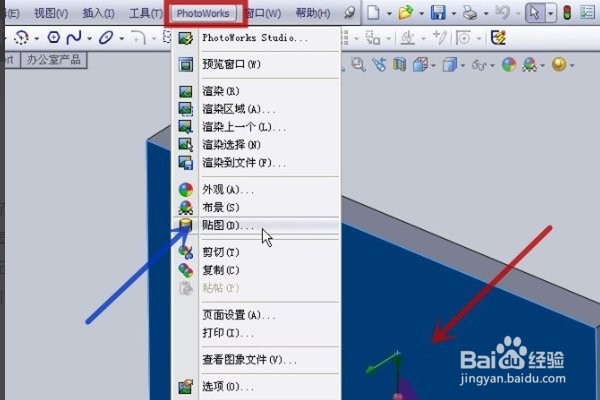
Task: Expand the Display Style dropdown arrow
Action: pos(463,65)
